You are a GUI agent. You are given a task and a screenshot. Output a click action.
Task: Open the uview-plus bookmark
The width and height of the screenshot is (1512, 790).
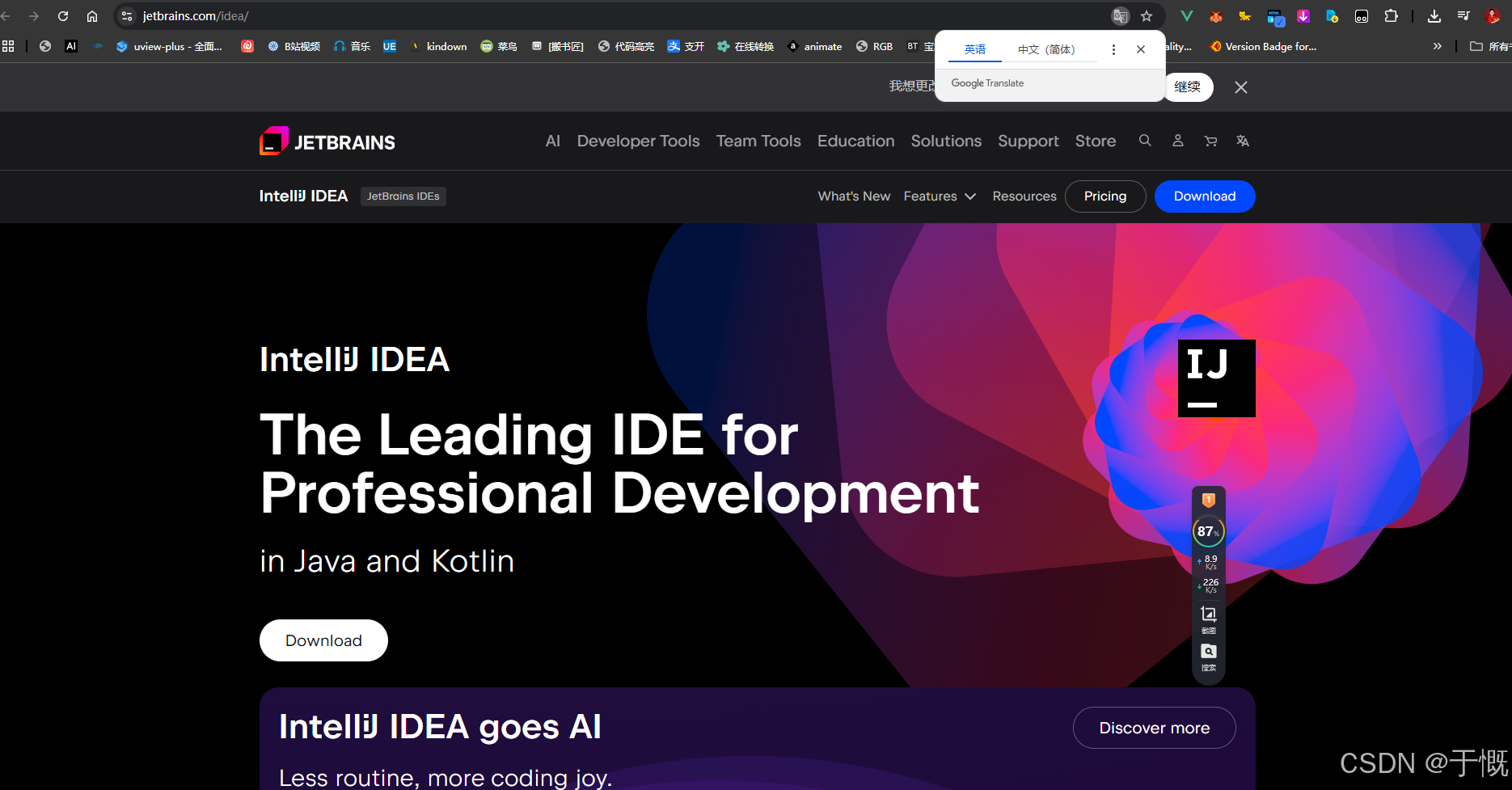point(169,46)
